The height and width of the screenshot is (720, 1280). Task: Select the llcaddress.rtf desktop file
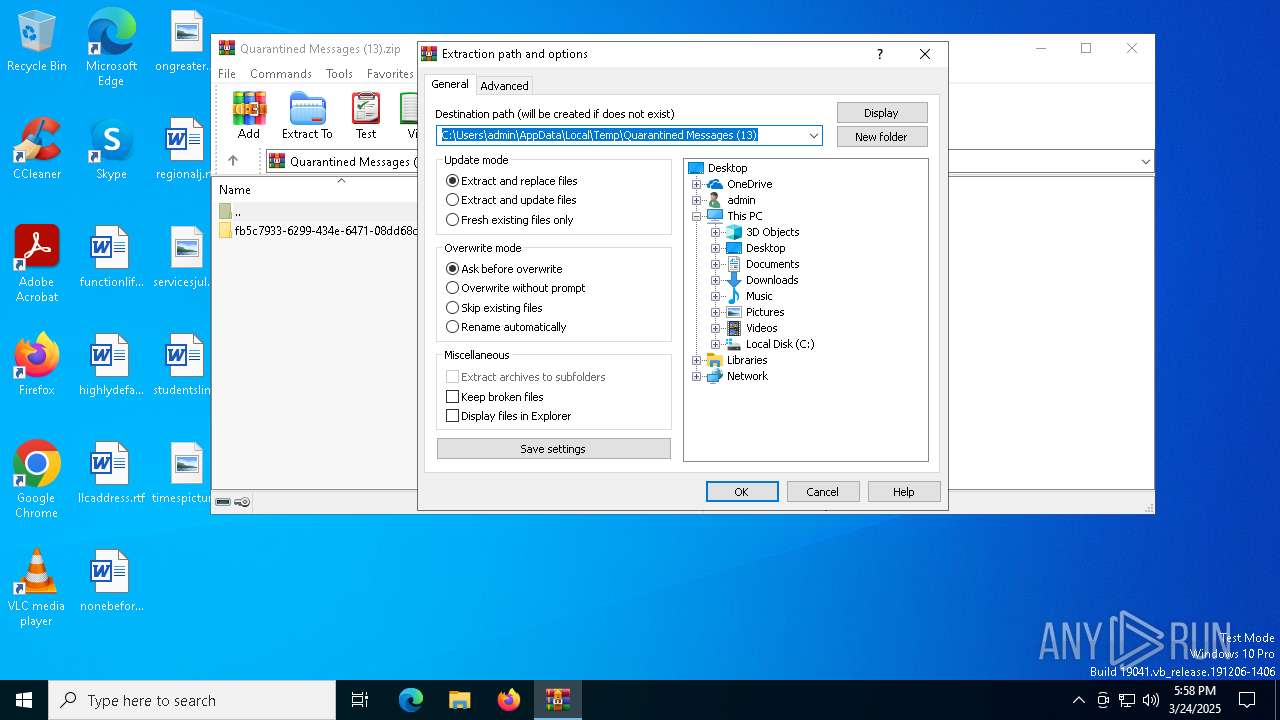[x=111, y=473]
